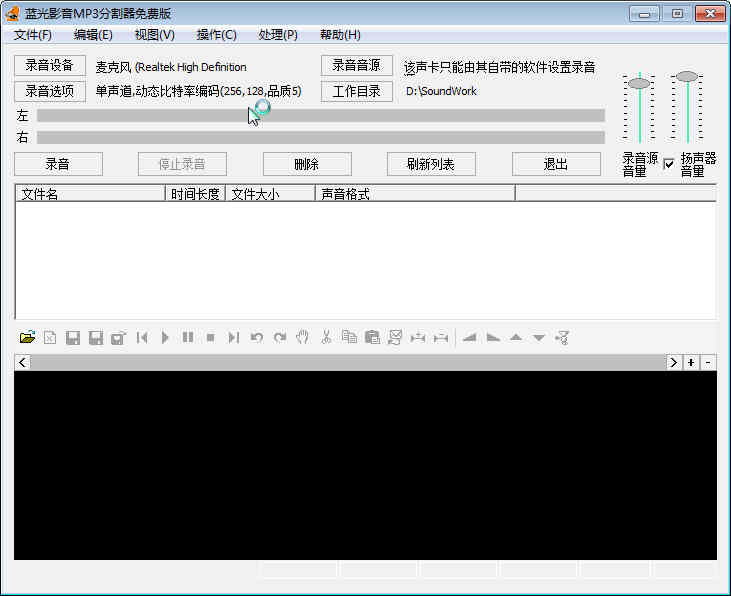Click the paste clipboard icon

[372, 338]
